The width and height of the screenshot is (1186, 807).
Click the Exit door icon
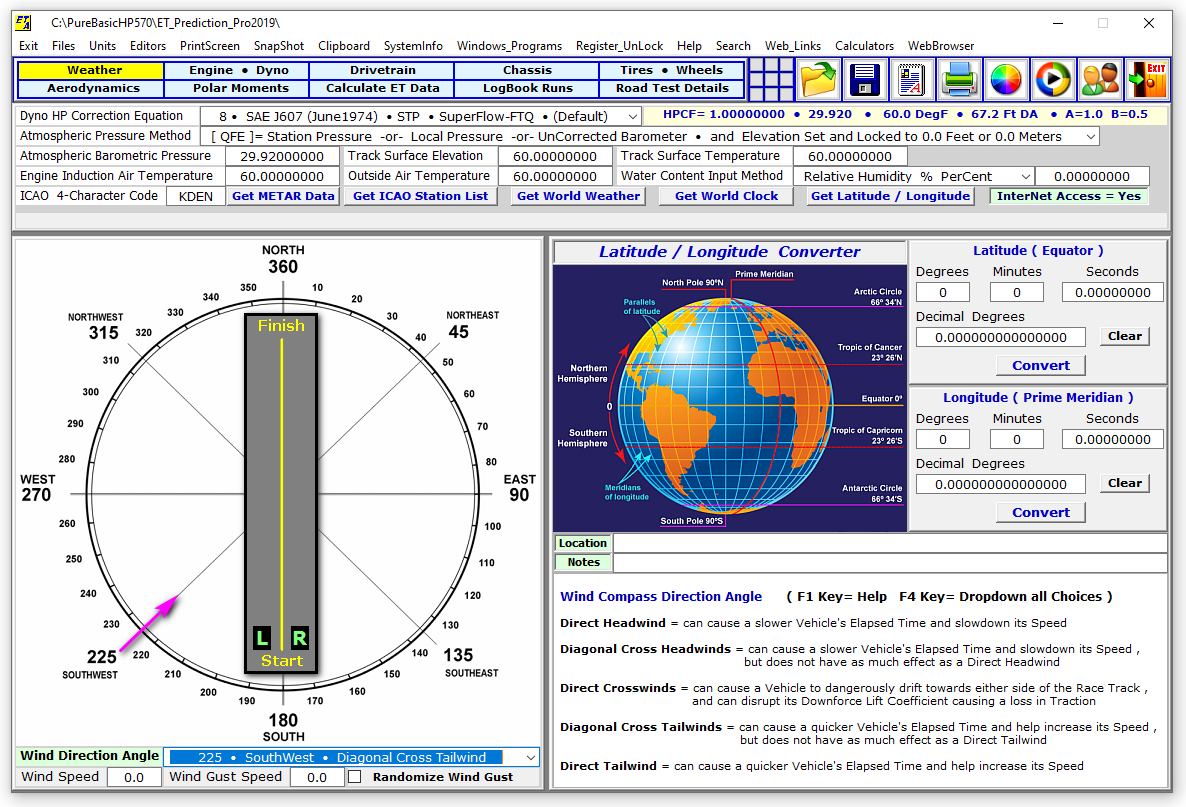pyautogui.click(x=1147, y=79)
